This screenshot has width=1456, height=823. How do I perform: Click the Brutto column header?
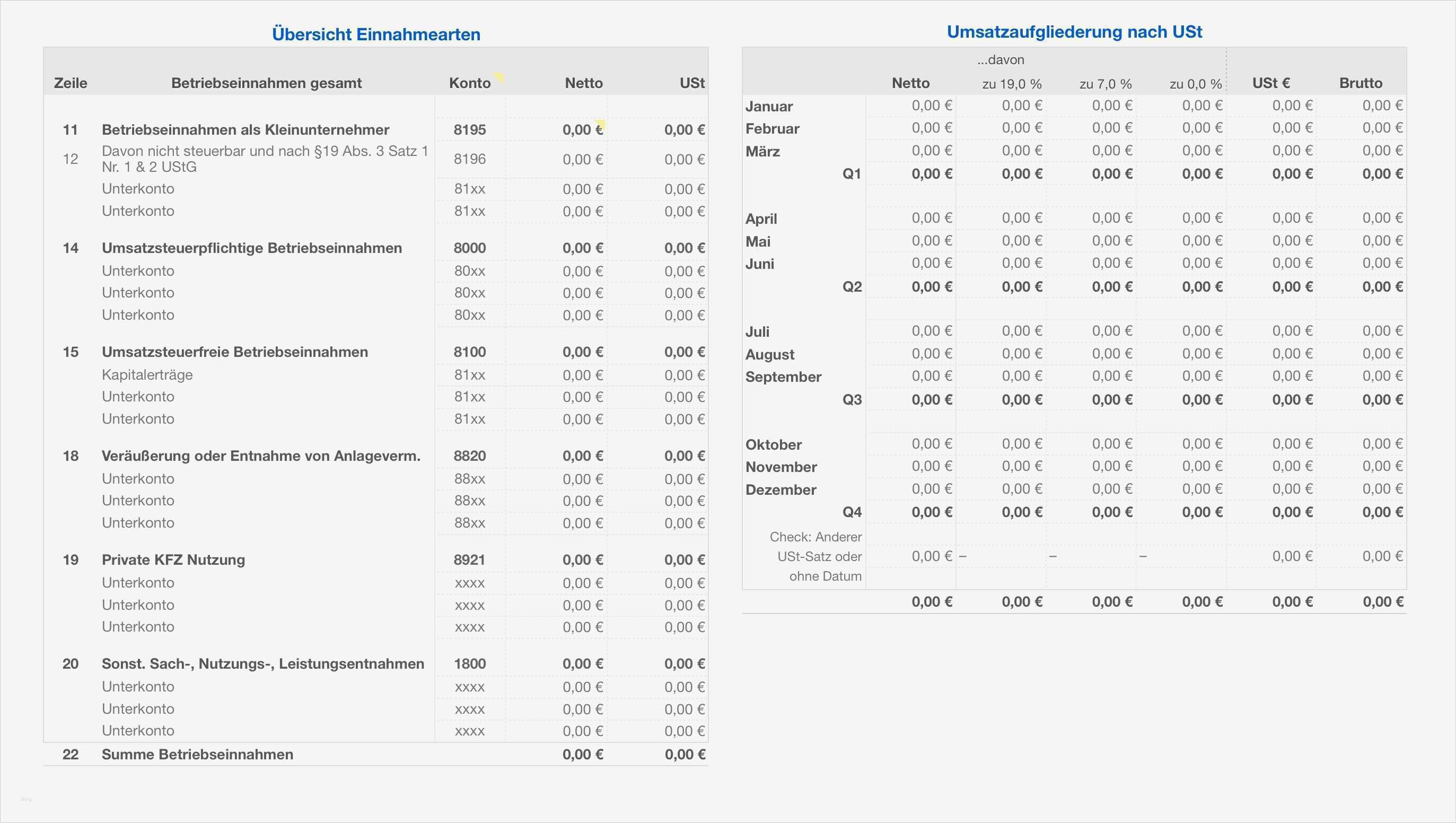(1361, 83)
